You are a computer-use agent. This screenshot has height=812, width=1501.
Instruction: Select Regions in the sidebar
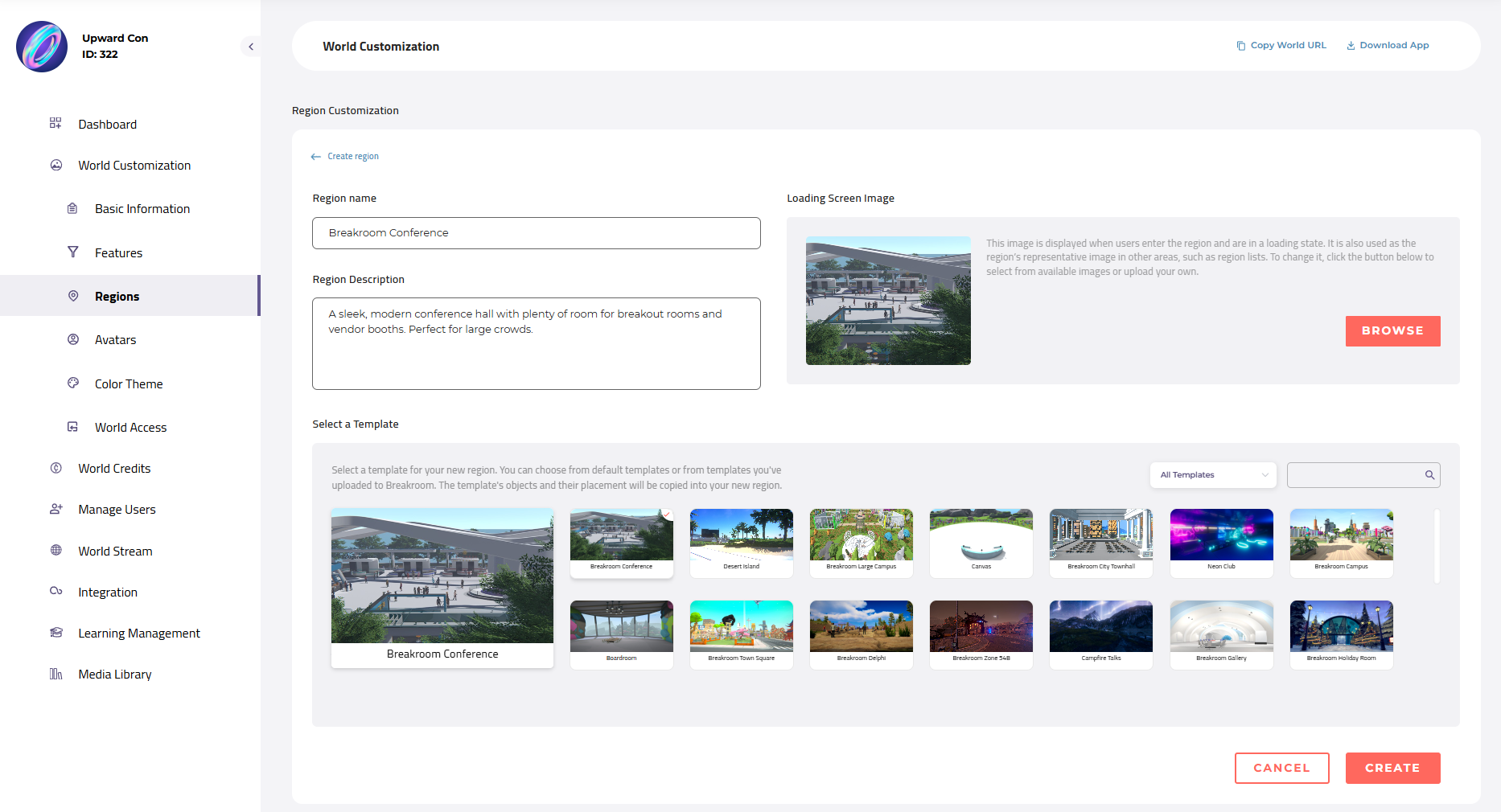coord(117,296)
